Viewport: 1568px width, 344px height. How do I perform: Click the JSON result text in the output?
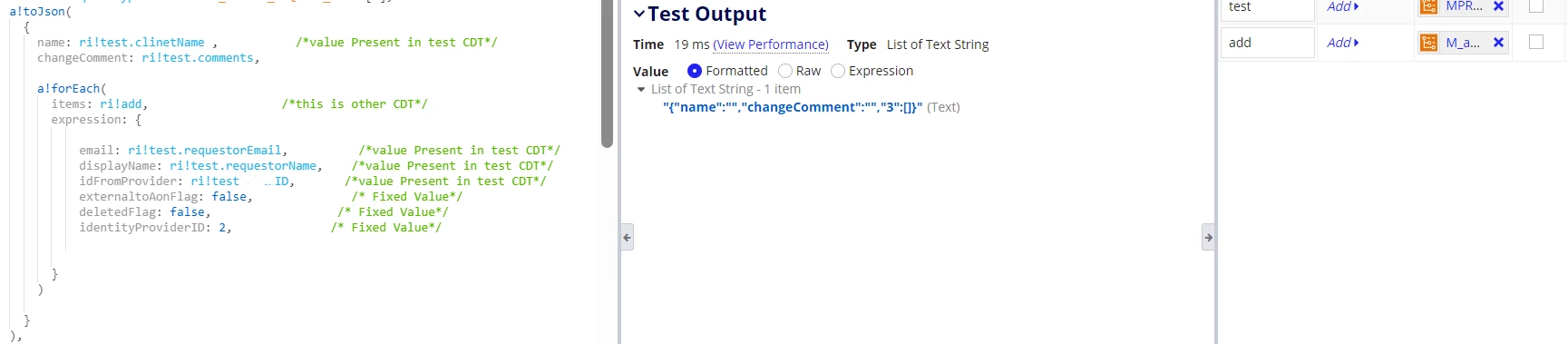[x=793, y=107]
